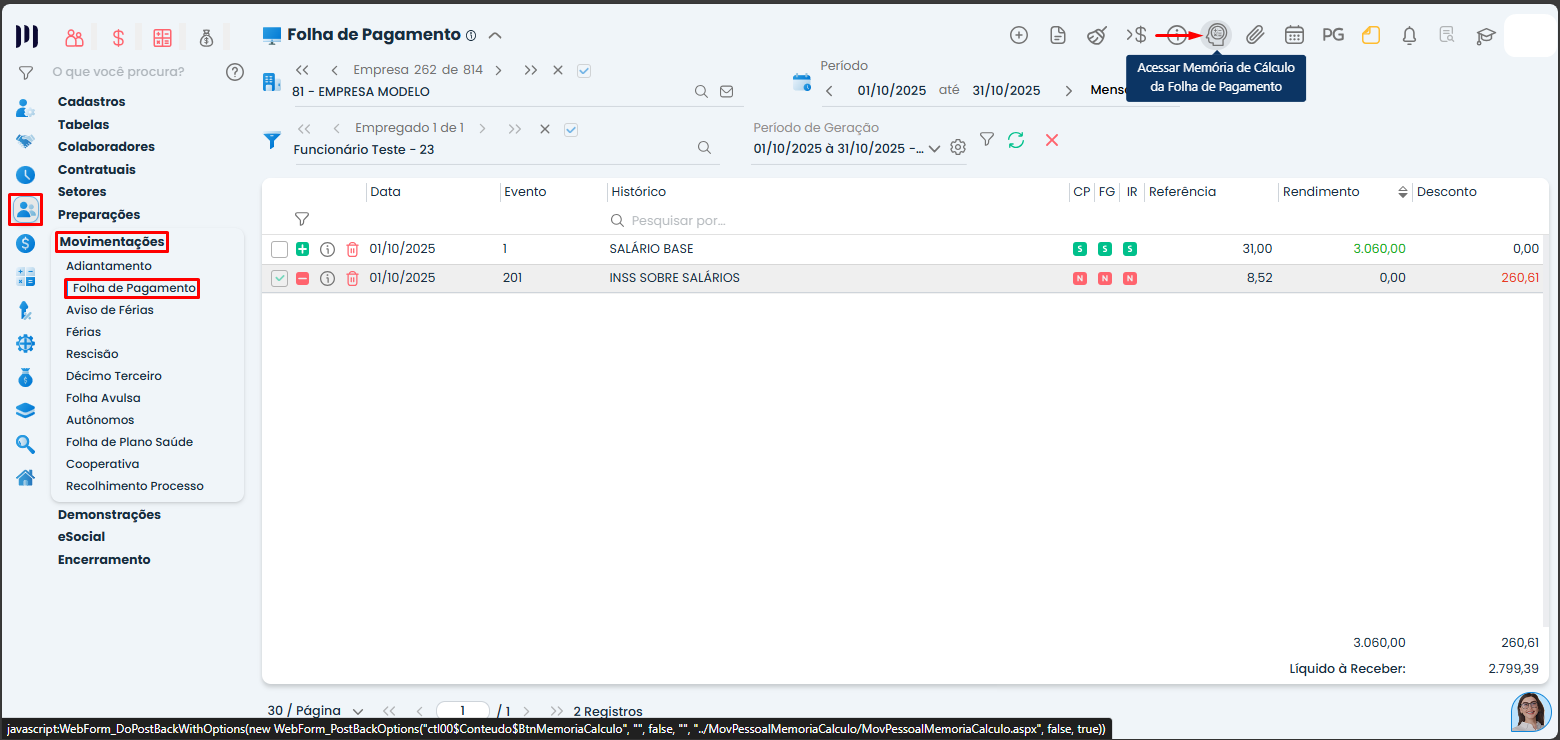Expand the Período de Geração dropdown
The width and height of the screenshot is (1560, 740).
coord(934,149)
